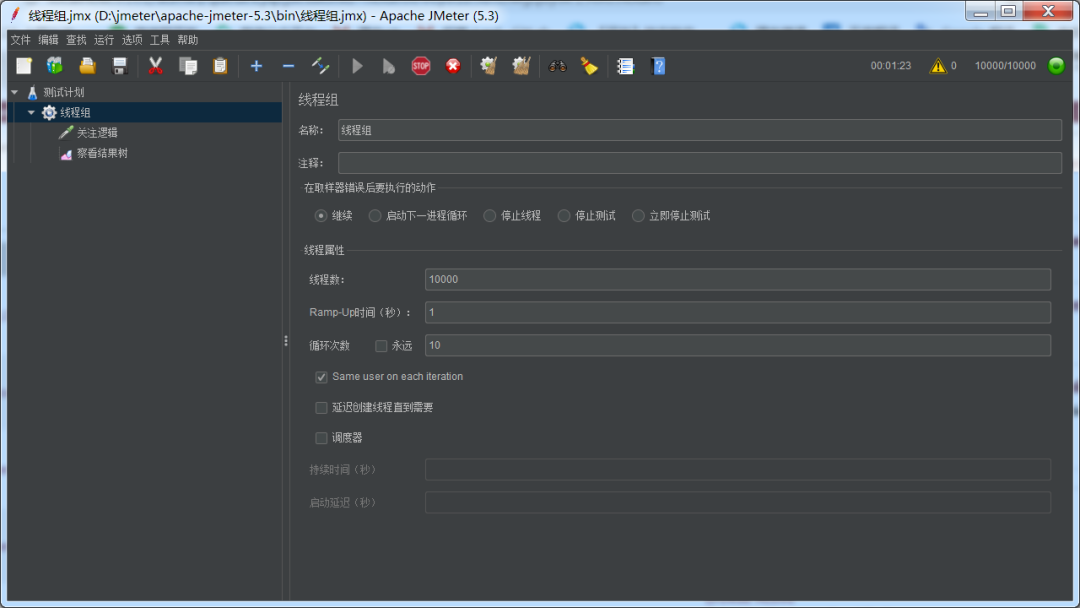
Task: Click the 线程数 field showing 10000
Action: tap(738, 280)
